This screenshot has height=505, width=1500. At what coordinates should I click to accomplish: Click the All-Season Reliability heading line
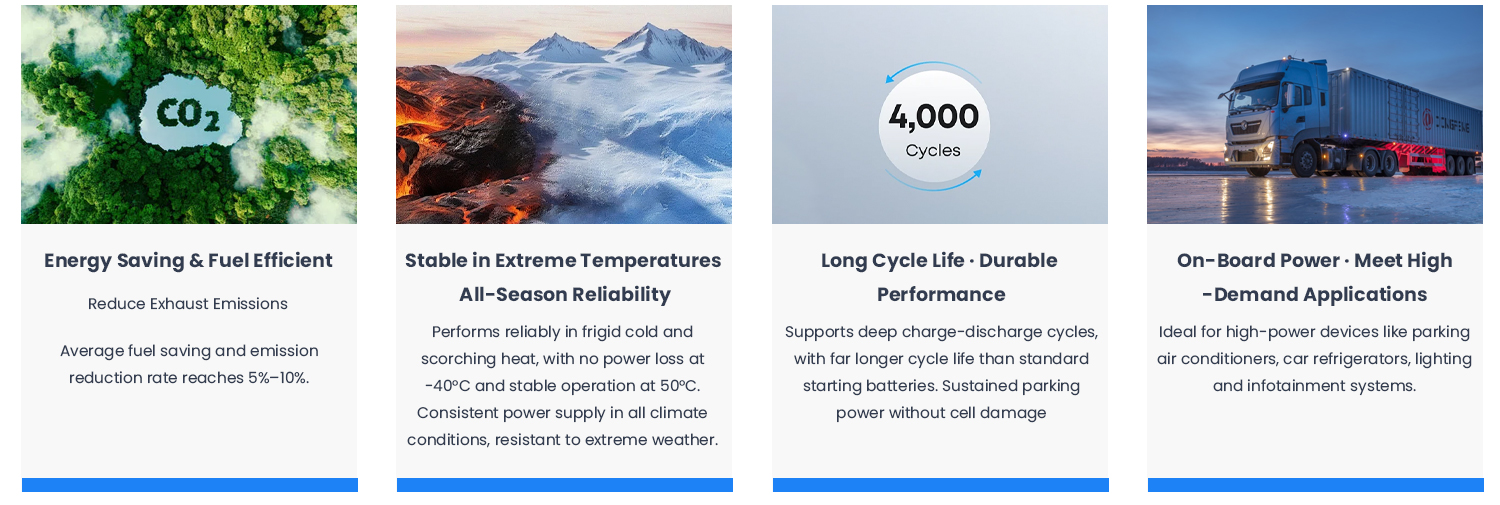[564, 295]
